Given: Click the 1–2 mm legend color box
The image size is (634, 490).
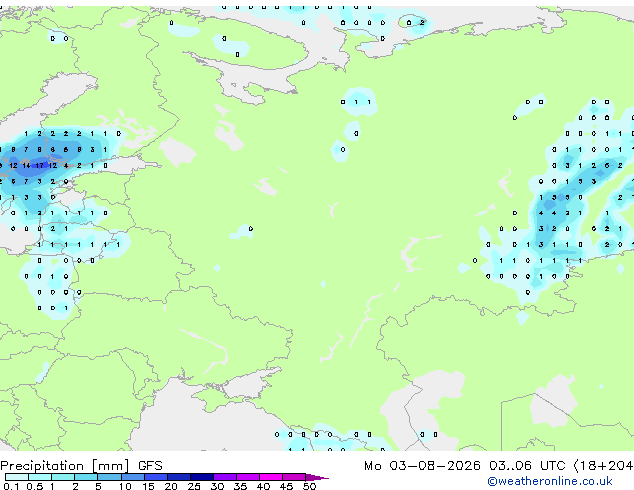Looking at the screenshot, I should click(x=63, y=477).
